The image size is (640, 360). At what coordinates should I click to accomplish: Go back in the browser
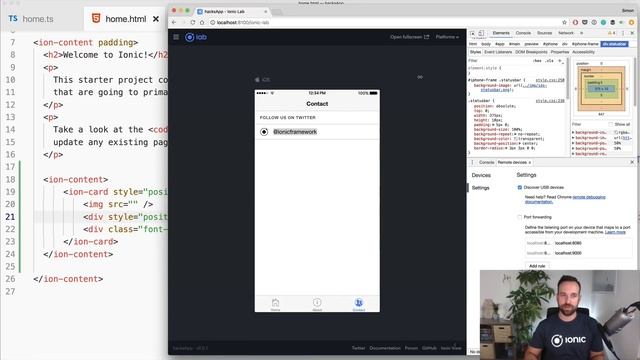pyautogui.click(x=174, y=22)
